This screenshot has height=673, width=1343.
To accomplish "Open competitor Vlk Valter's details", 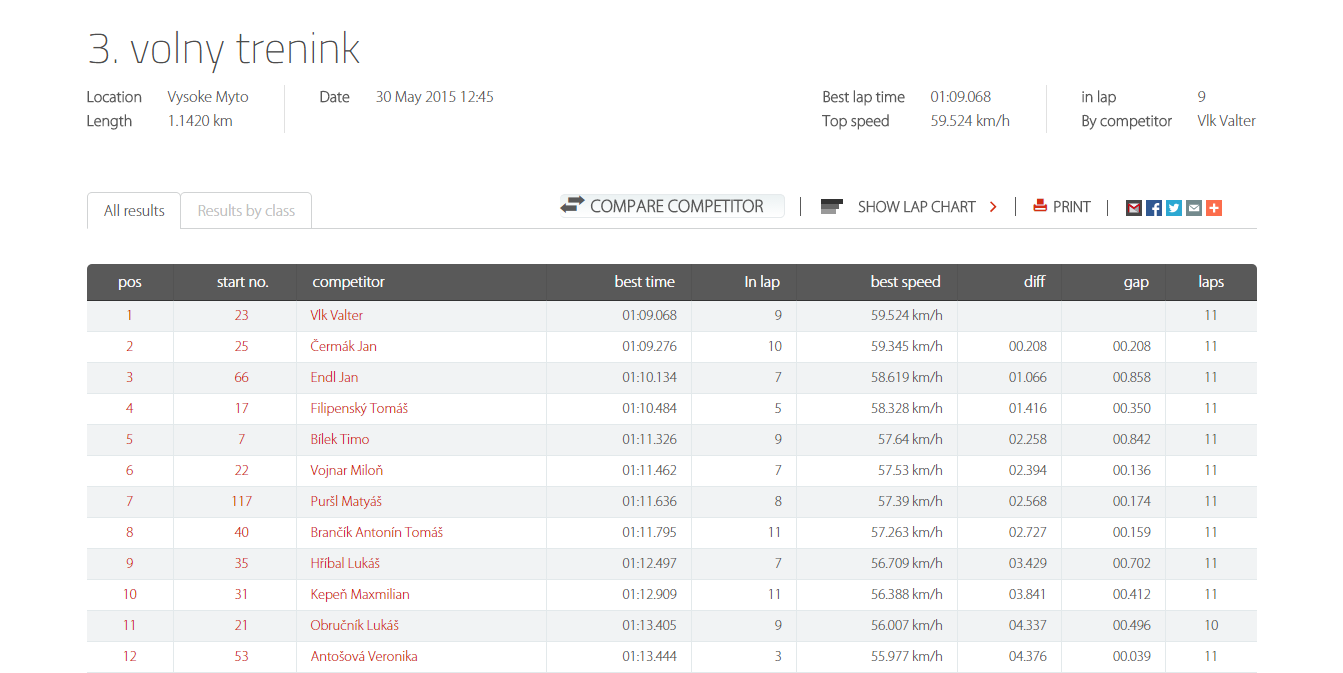I will click(x=337, y=315).
